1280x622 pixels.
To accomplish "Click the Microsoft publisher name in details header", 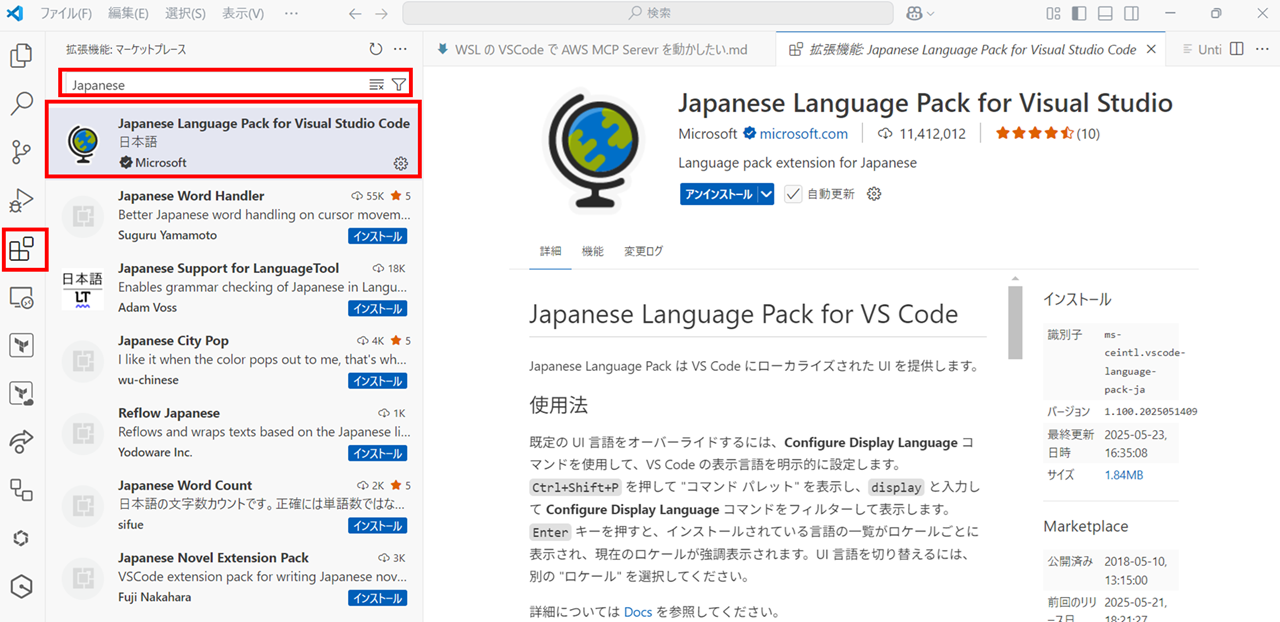I will click(x=707, y=134).
